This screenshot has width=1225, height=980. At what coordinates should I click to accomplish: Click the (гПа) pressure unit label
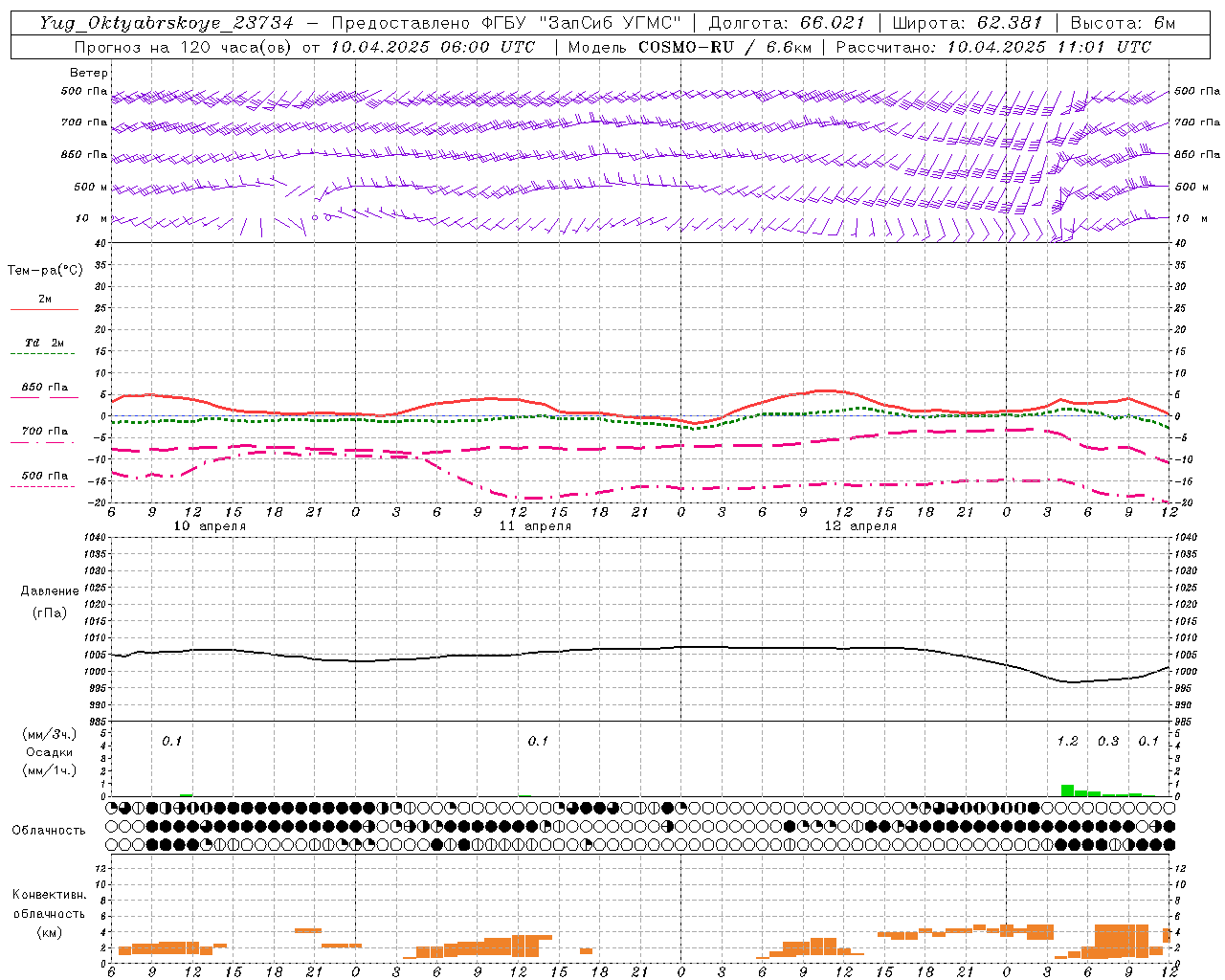click(50, 612)
